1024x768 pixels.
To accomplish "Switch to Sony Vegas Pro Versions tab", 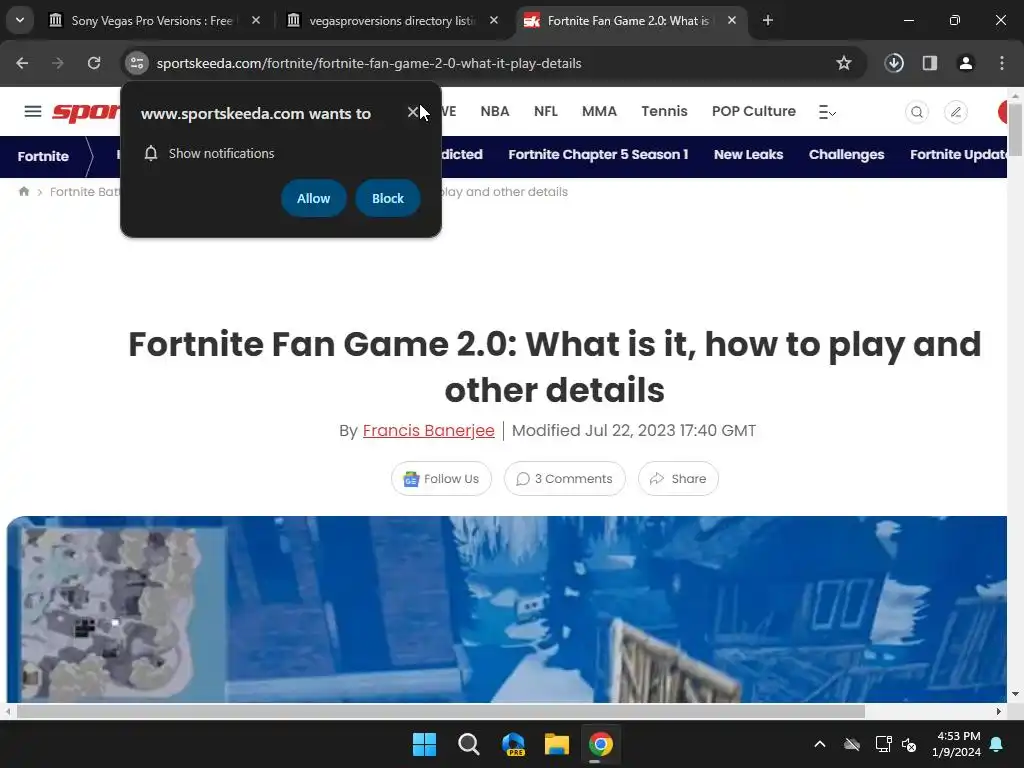I will pos(152,21).
